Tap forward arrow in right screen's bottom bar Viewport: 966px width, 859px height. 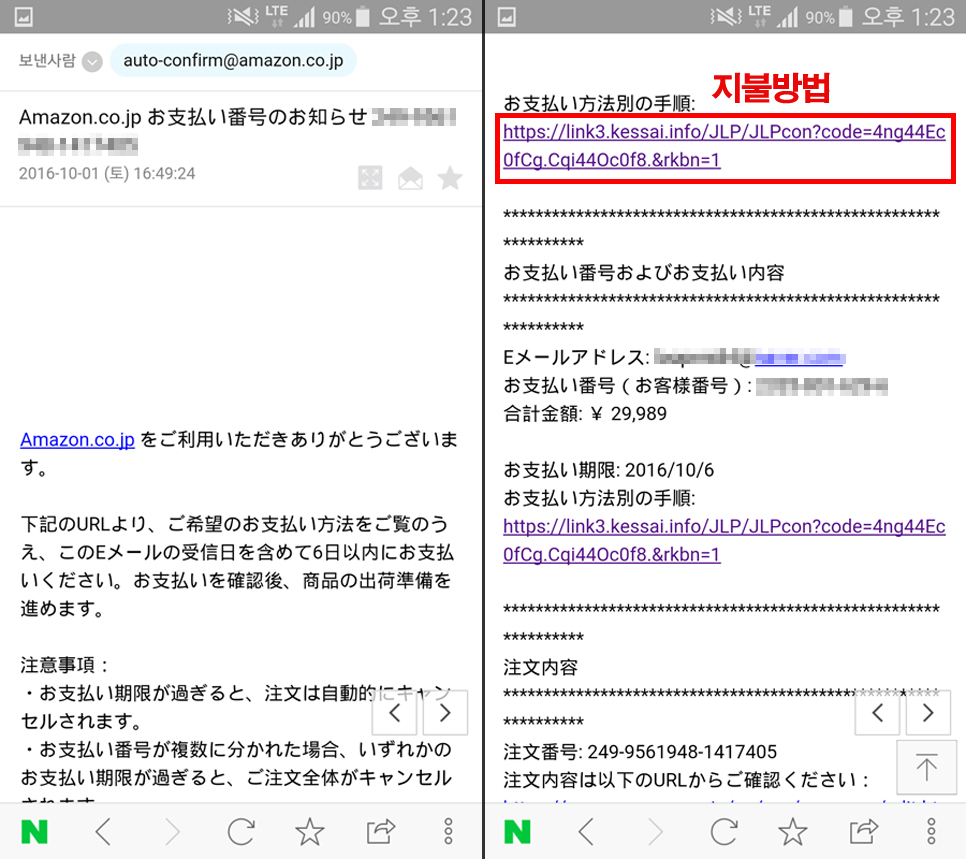(656, 832)
